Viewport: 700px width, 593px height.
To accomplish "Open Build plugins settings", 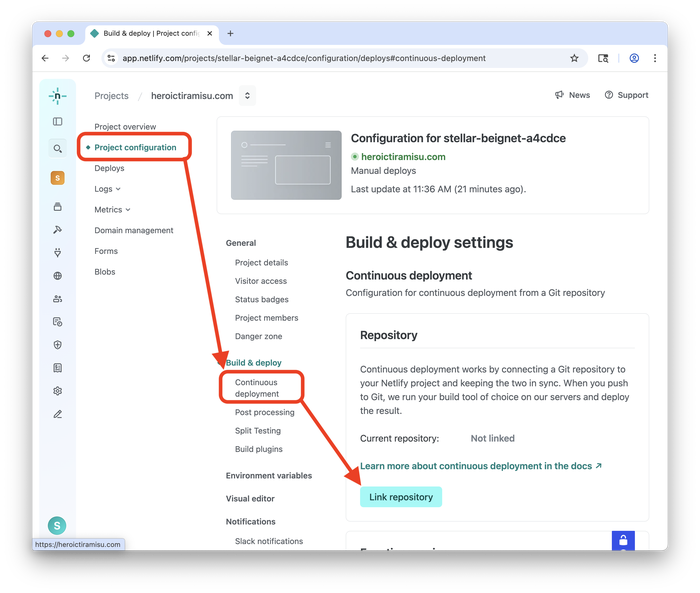I will [259, 449].
